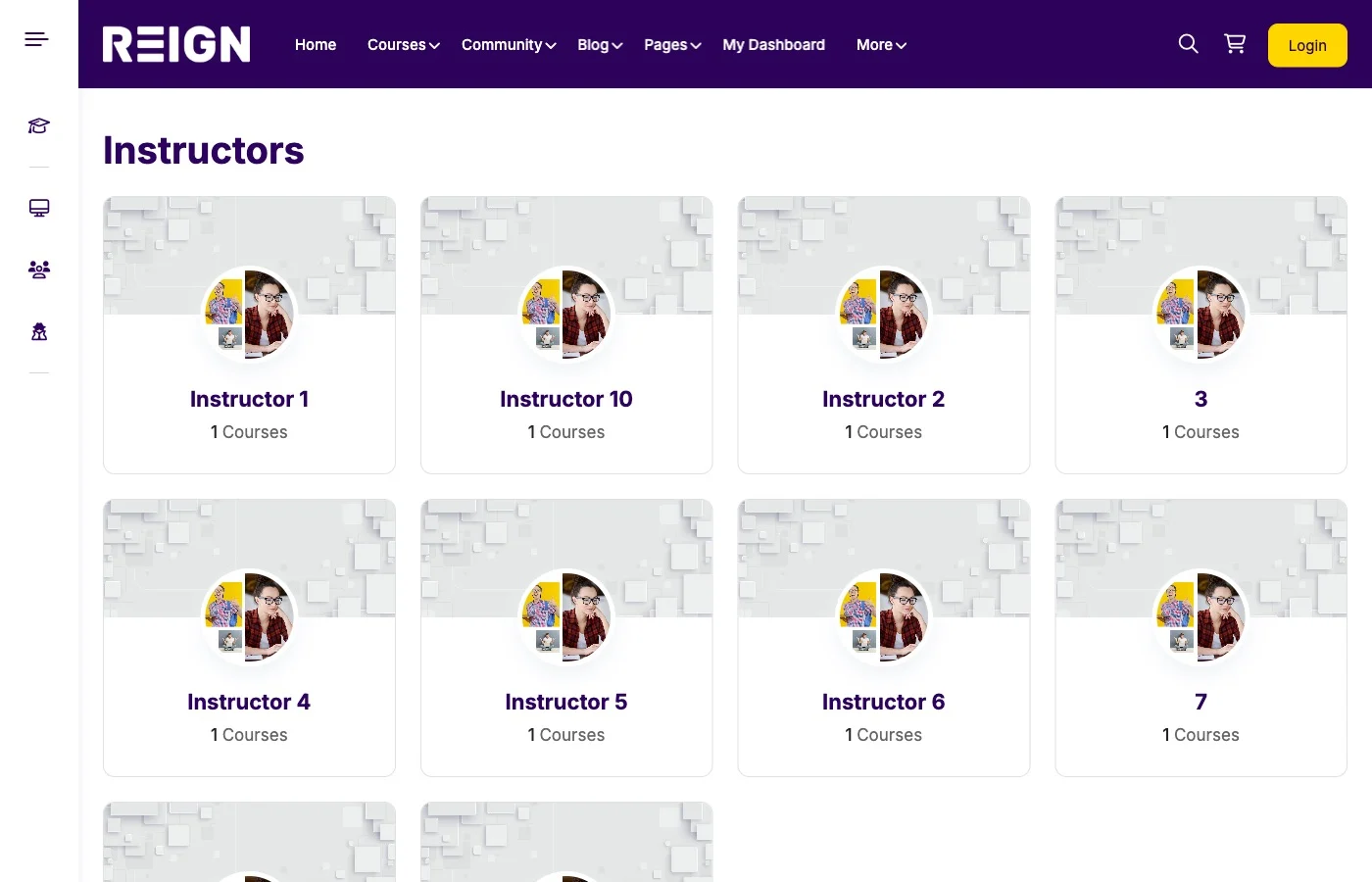Viewport: 1372px width, 882px height.
Task: Click the graduation cap sidebar icon
Action: pyautogui.click(x=39, y=125)
